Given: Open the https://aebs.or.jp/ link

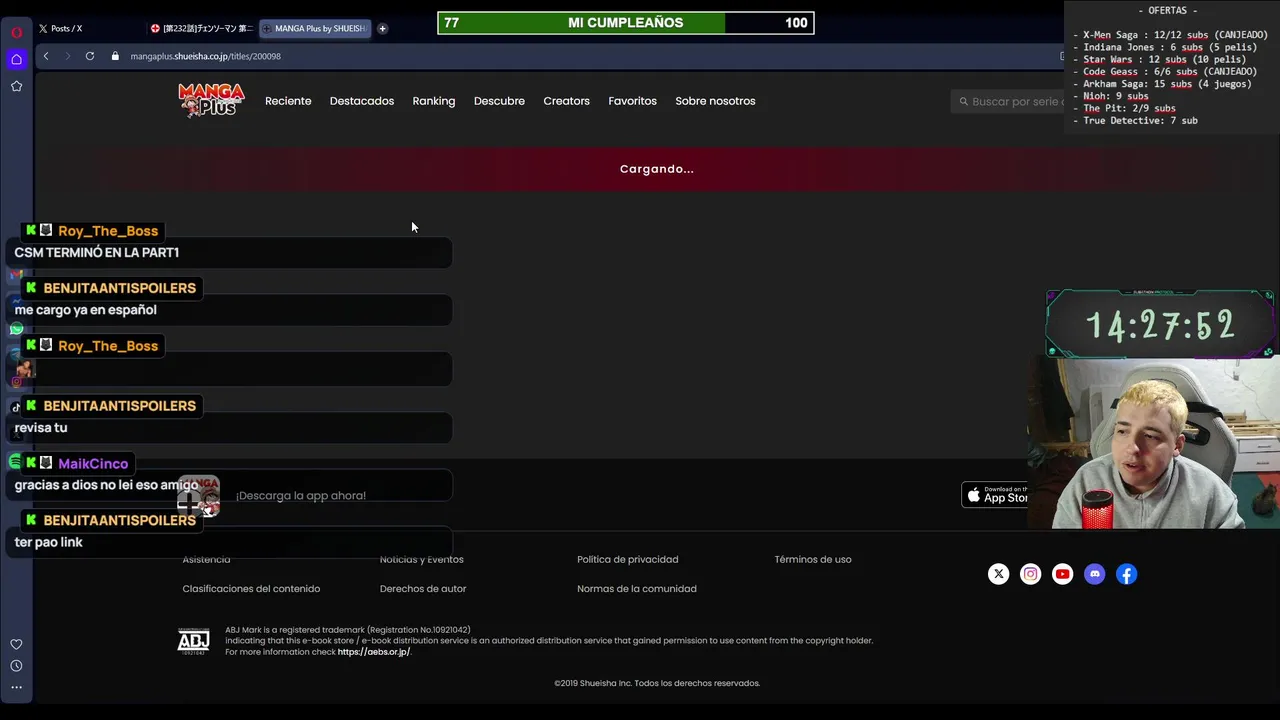Looking at the screenshot, I should point(374,652).
